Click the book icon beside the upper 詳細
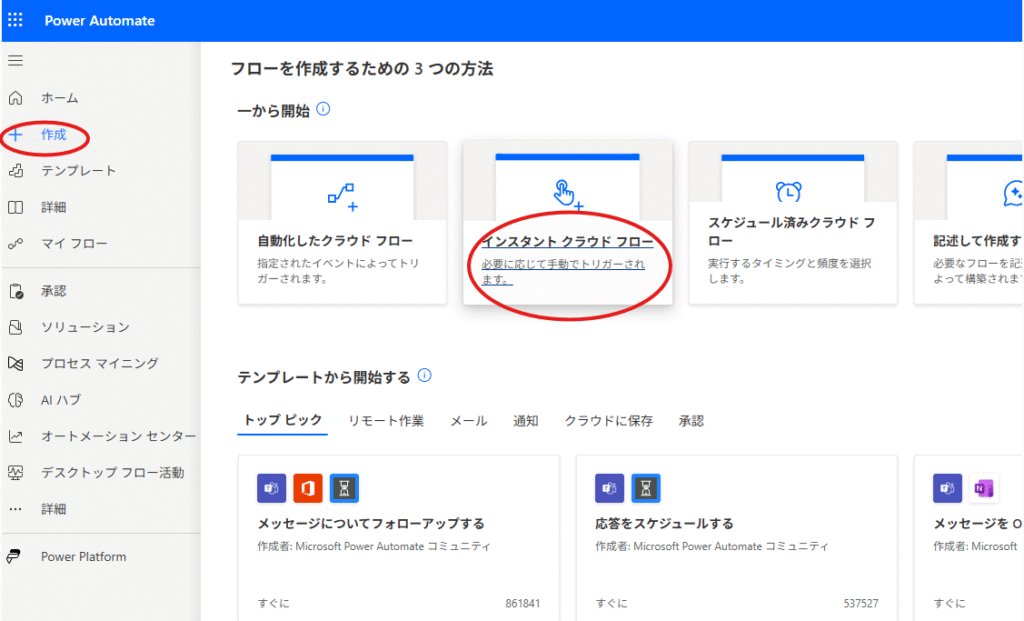Screen dimensions: 1024x621 [16, 208]
